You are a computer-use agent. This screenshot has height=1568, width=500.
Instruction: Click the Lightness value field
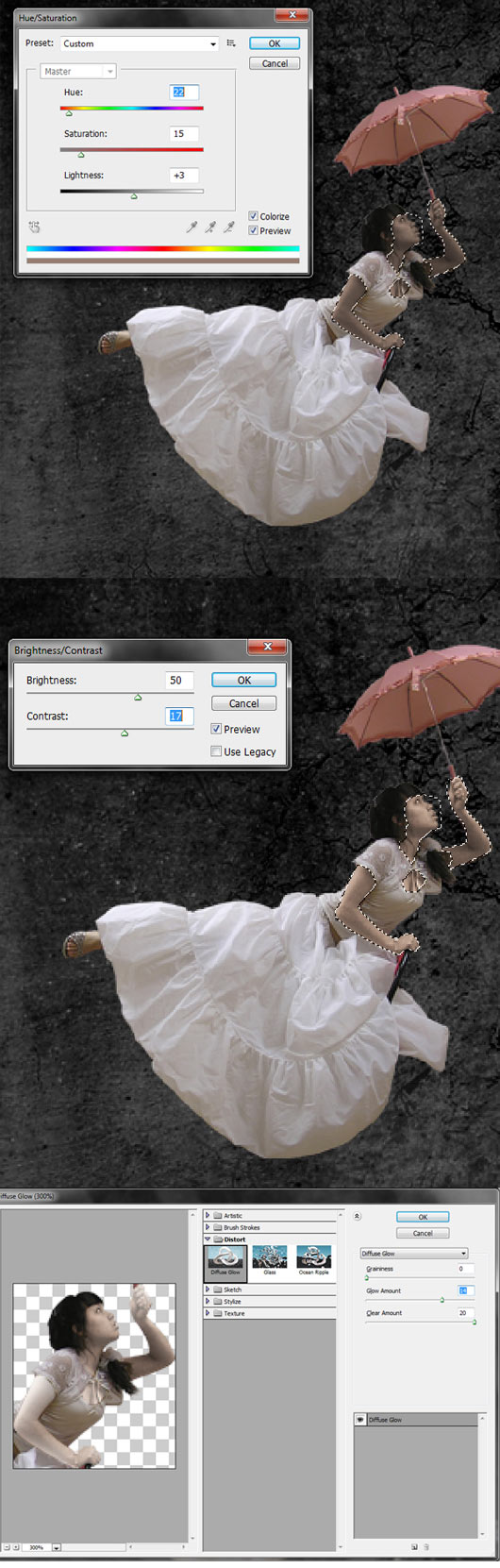click(184, 175)
